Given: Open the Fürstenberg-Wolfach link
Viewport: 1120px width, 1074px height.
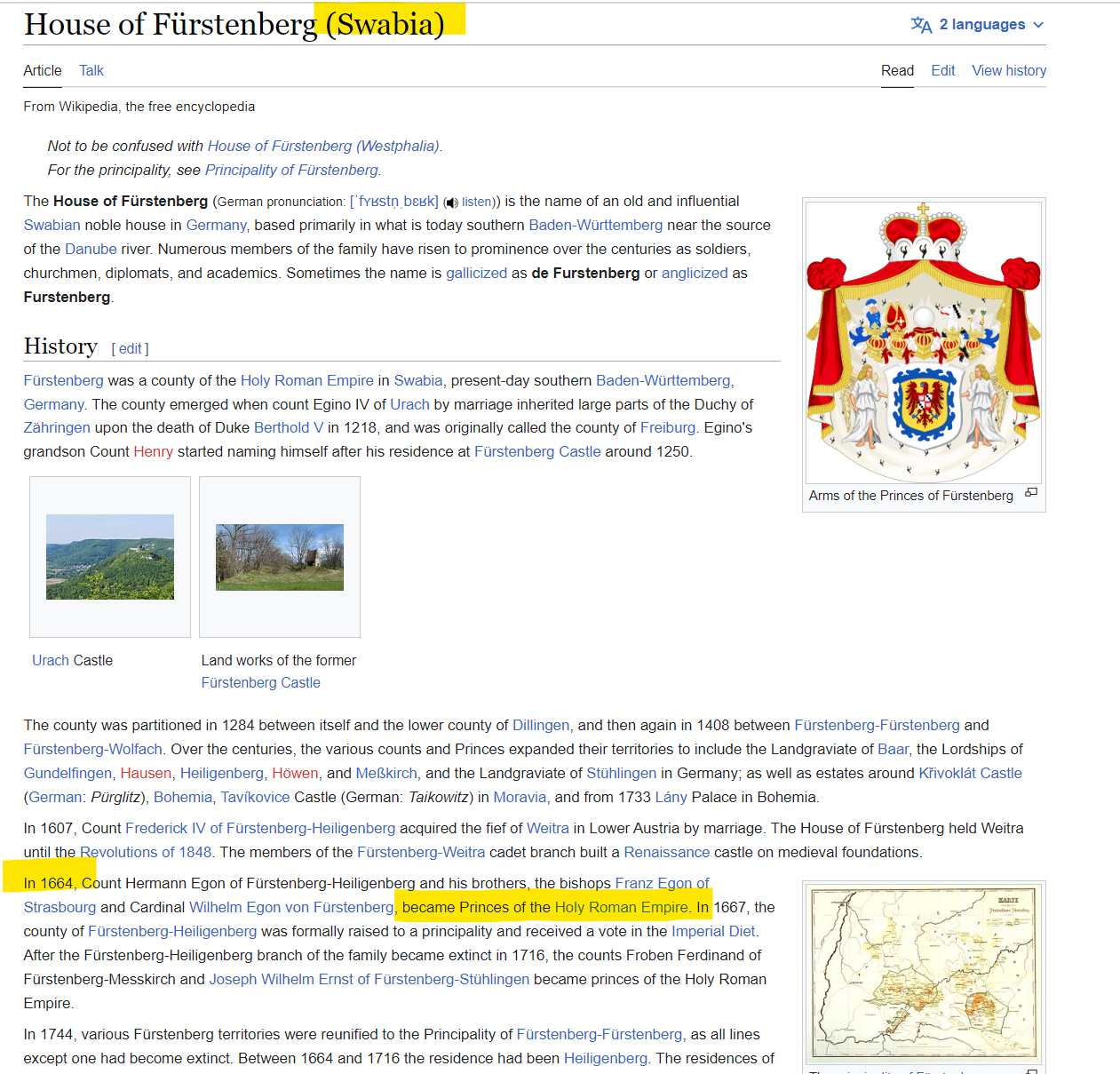Looking at the screenshot, I should [x=93, y=749].
